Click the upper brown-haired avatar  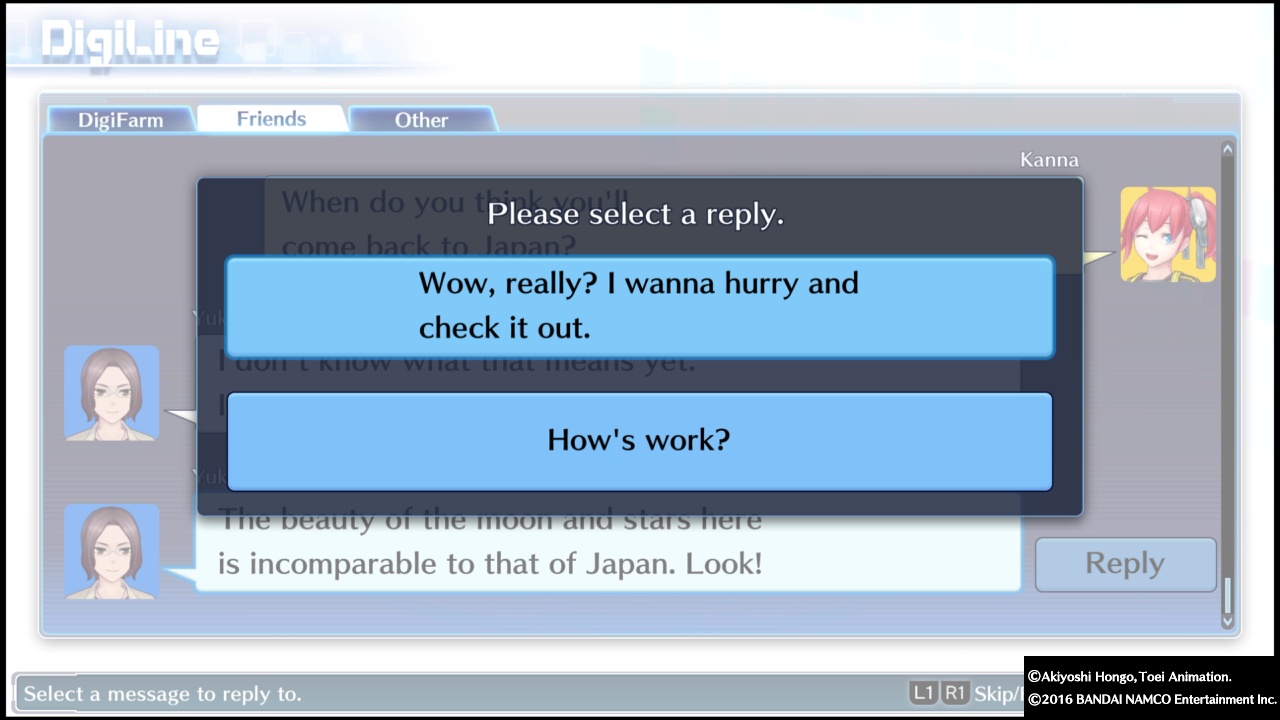pos(112,393)
